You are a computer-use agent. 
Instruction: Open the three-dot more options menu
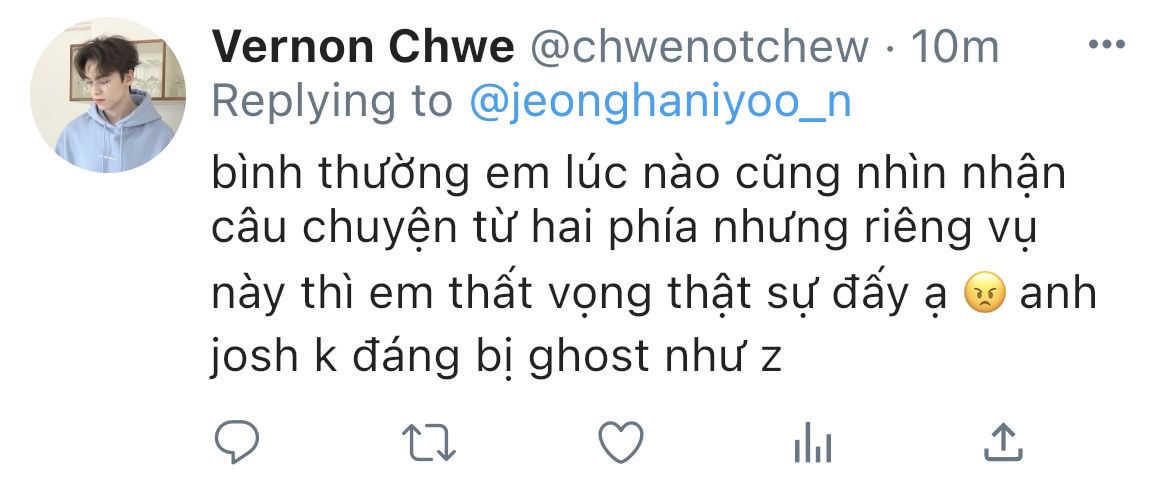coord(1107,45)
